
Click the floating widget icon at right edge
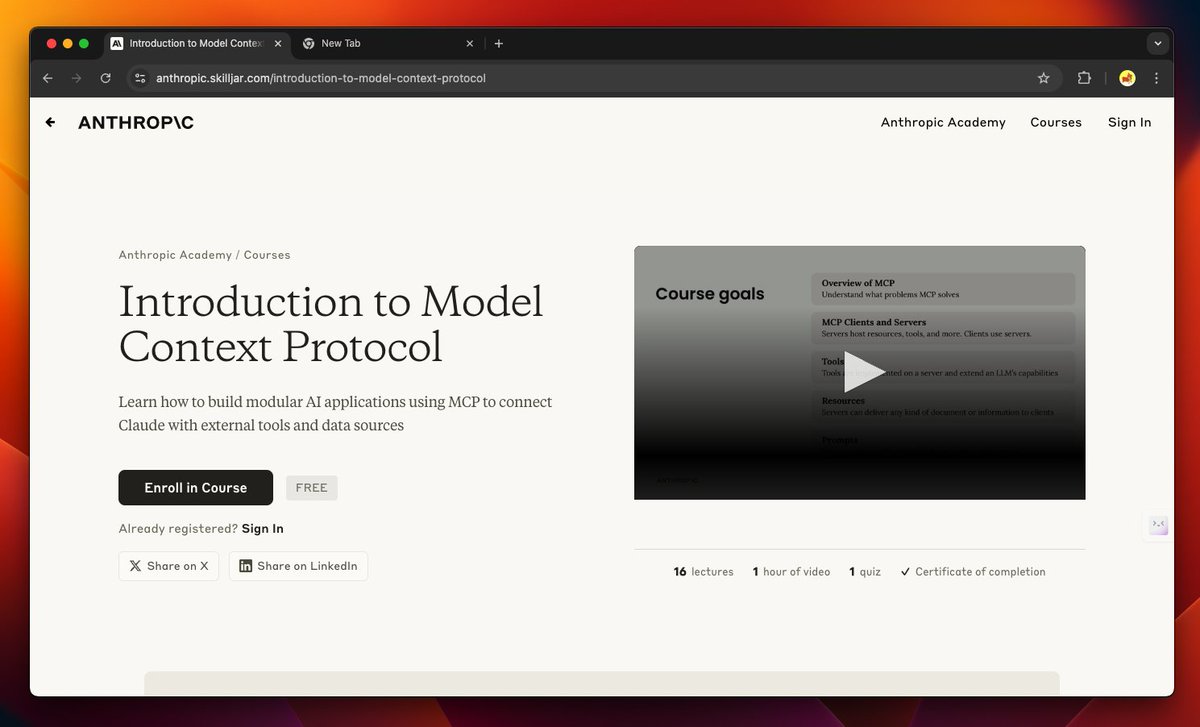[x=1158, y=526]
